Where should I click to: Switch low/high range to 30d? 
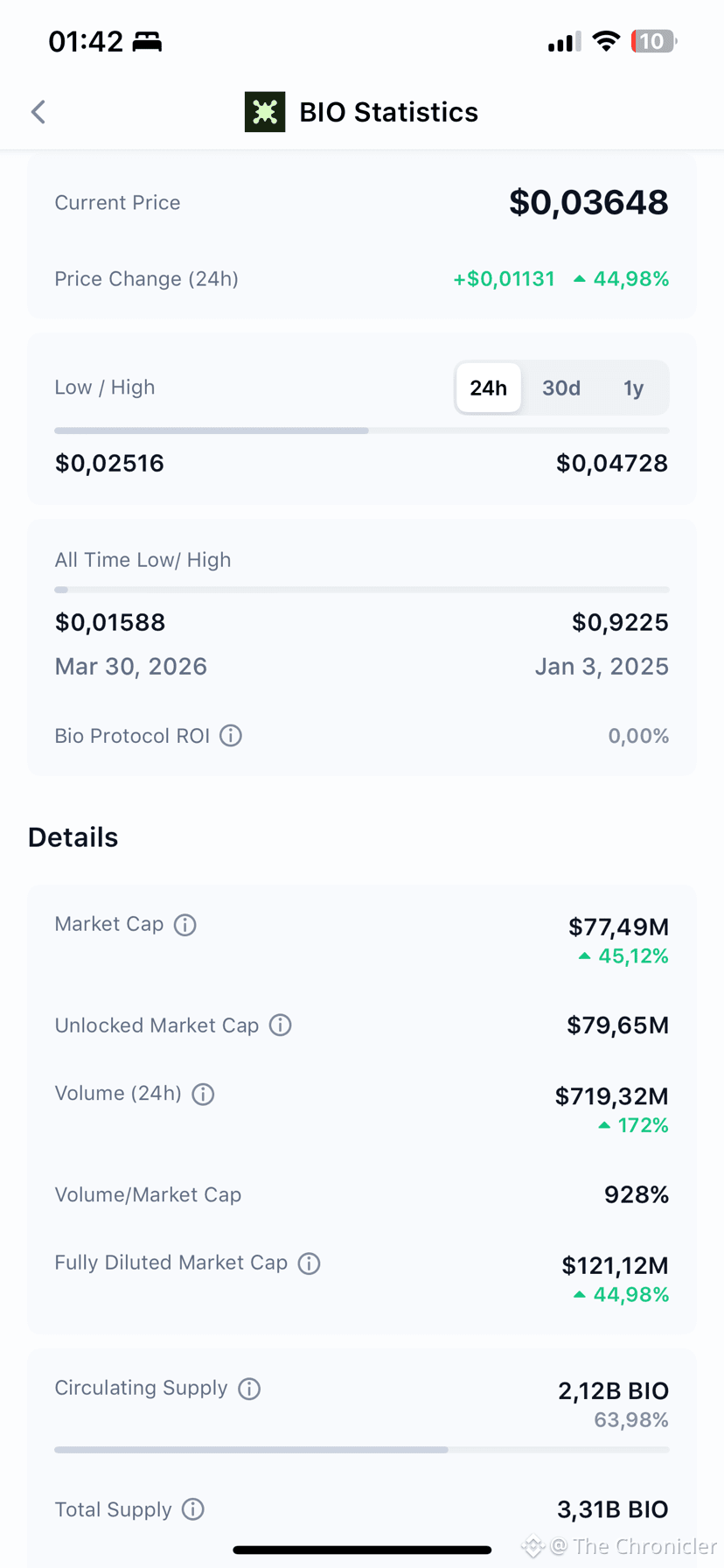pyautogui.click(x=561, y=388)
